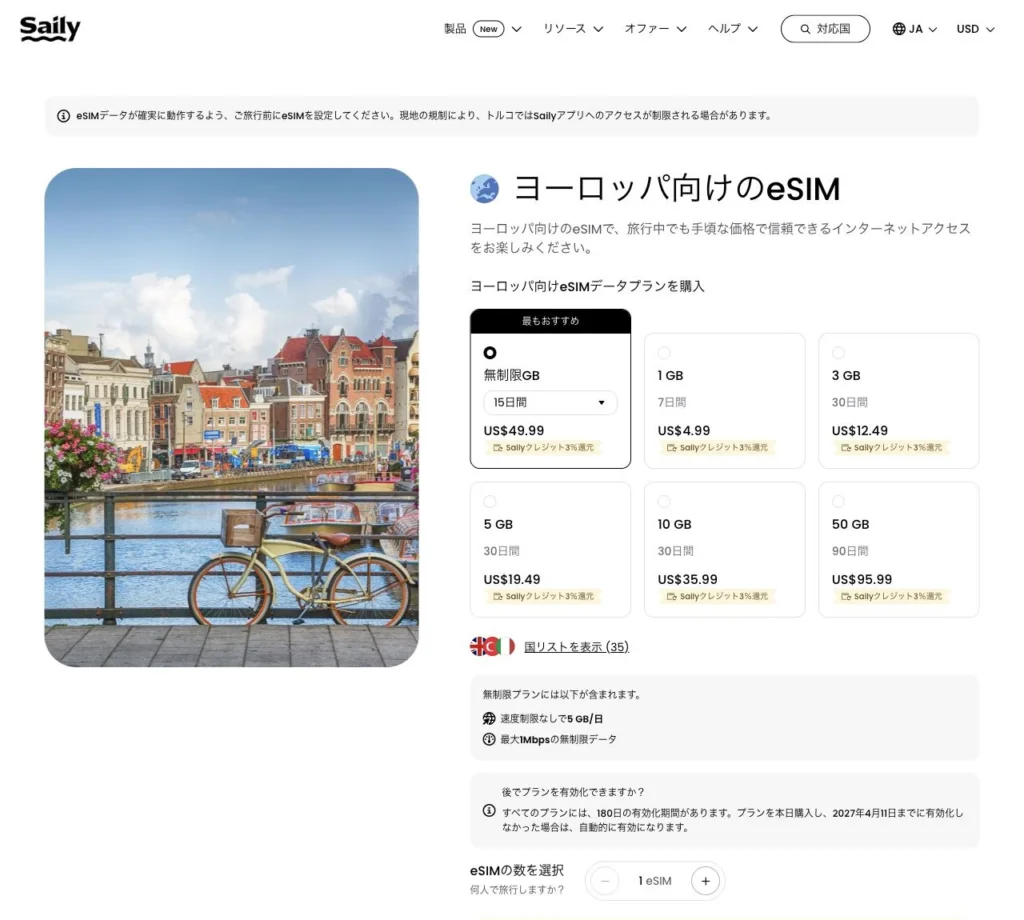Click the speed globe icon for 5 GB/日
Viewport: 1024px width, 920px height.
click(x=488, y=719)
